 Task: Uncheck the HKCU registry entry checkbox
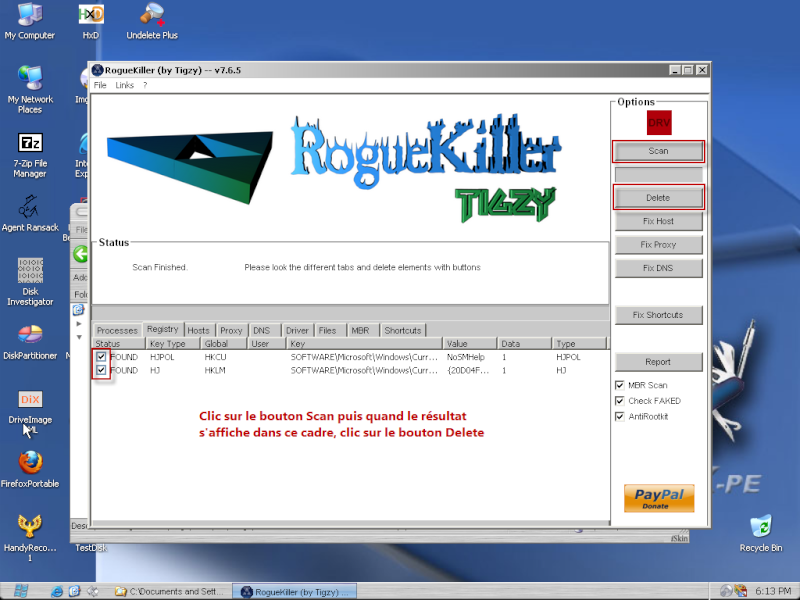pyautogui.click(x=101, y=357)
